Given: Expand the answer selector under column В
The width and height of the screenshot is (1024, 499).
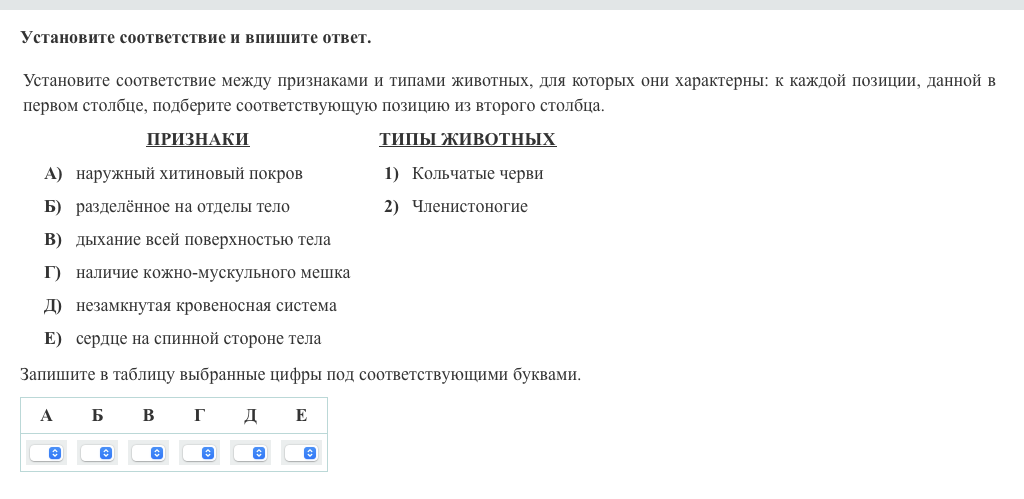Looking at the screenshot, I should 149,453.
